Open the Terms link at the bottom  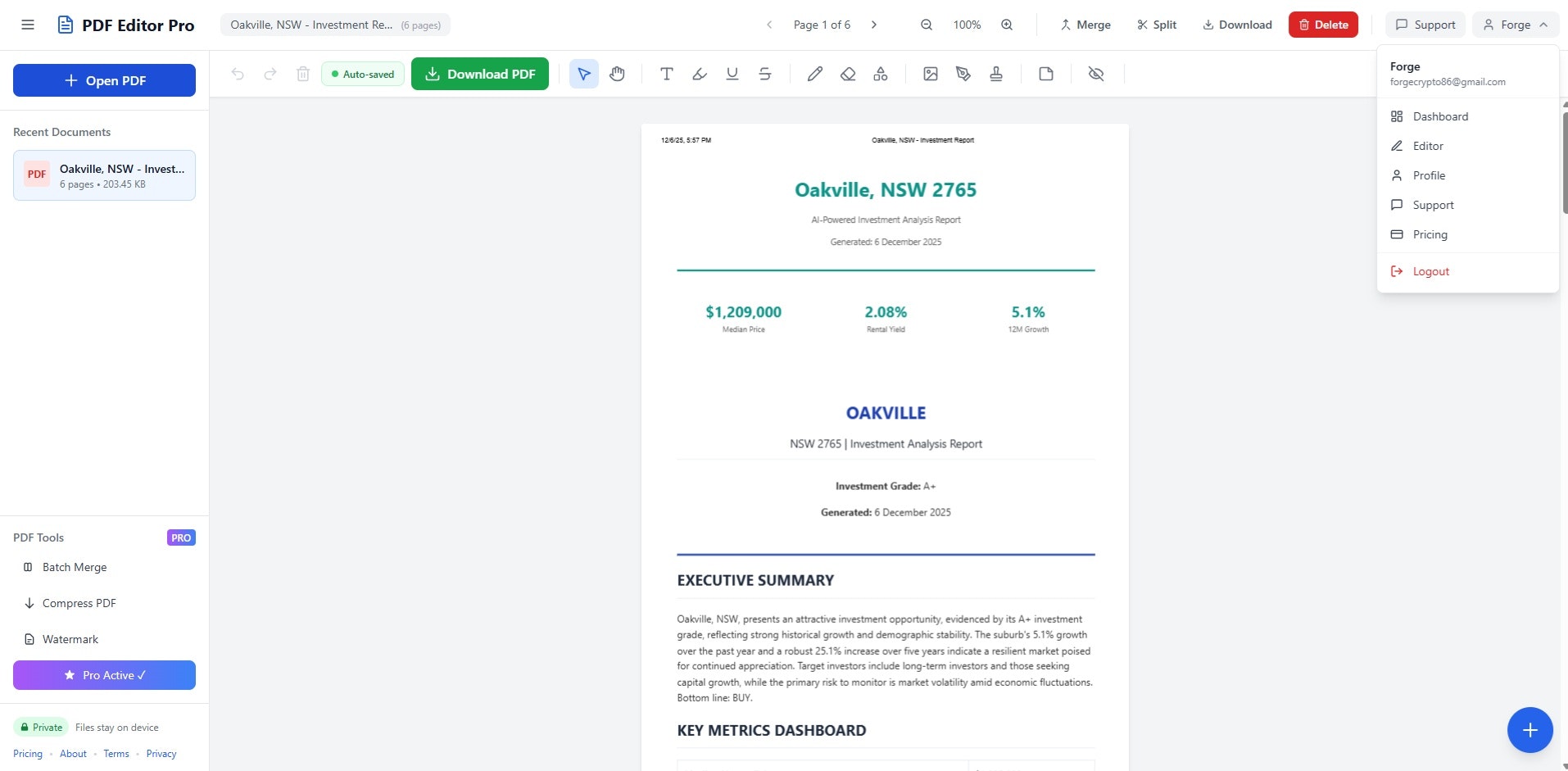(x=116, y=754)
